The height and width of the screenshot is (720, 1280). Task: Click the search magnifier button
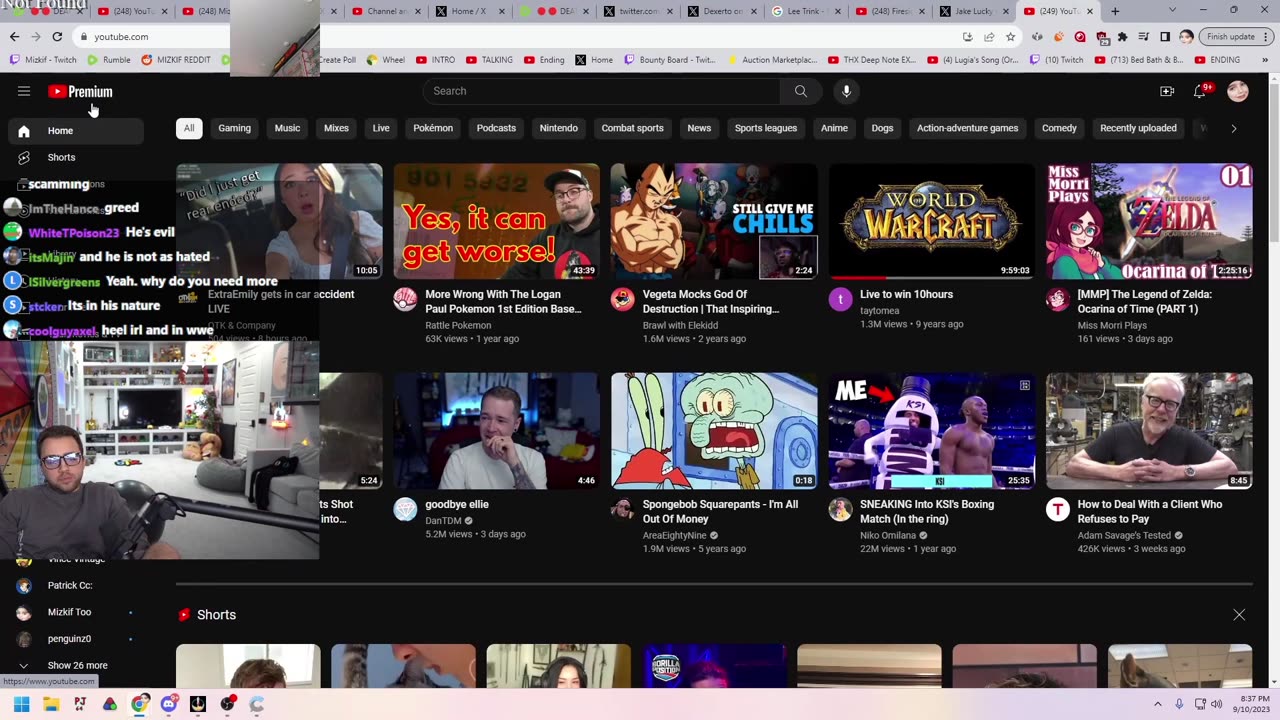(x=801, y=91)
